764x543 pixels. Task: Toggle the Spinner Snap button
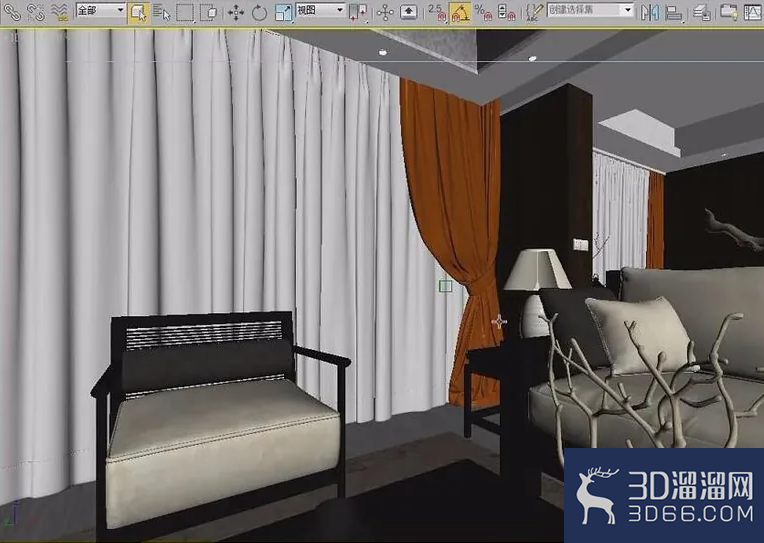pyautogui.click(x=507, y=13)
